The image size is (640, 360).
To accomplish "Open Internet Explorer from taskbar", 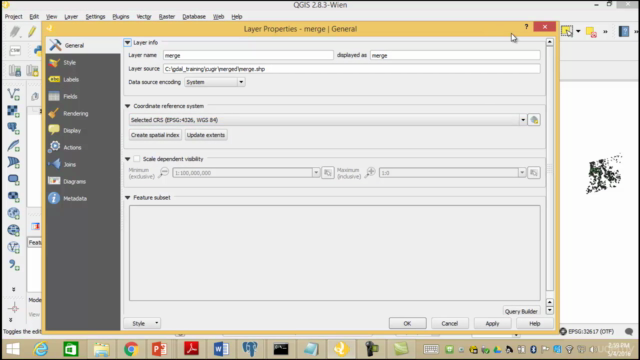I will point(41,349).
